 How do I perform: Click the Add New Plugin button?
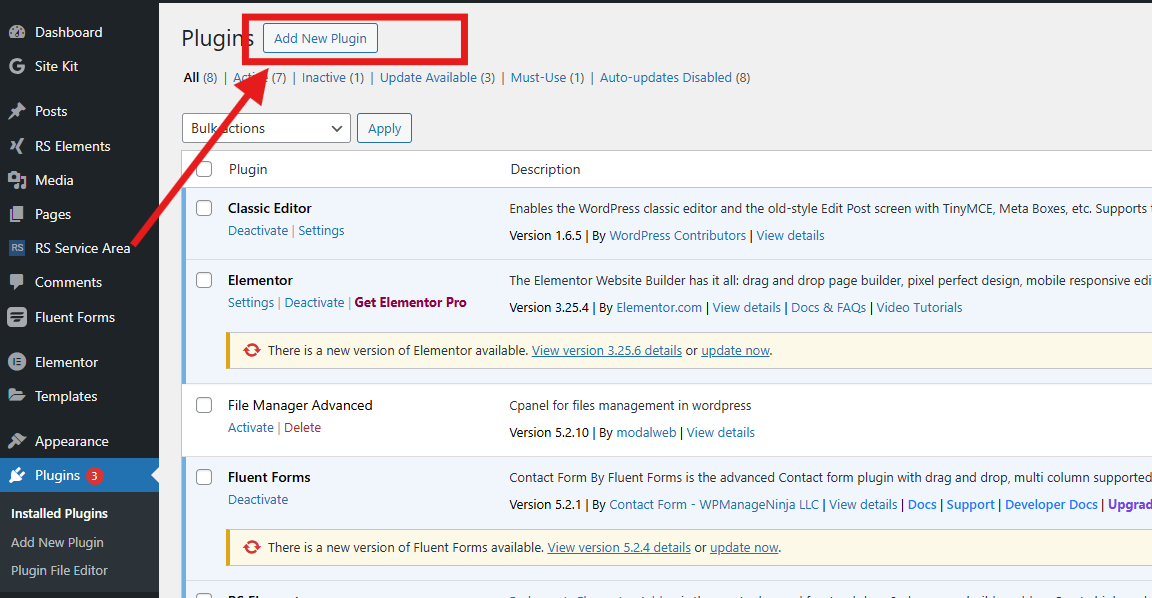[x=320, y=38]
